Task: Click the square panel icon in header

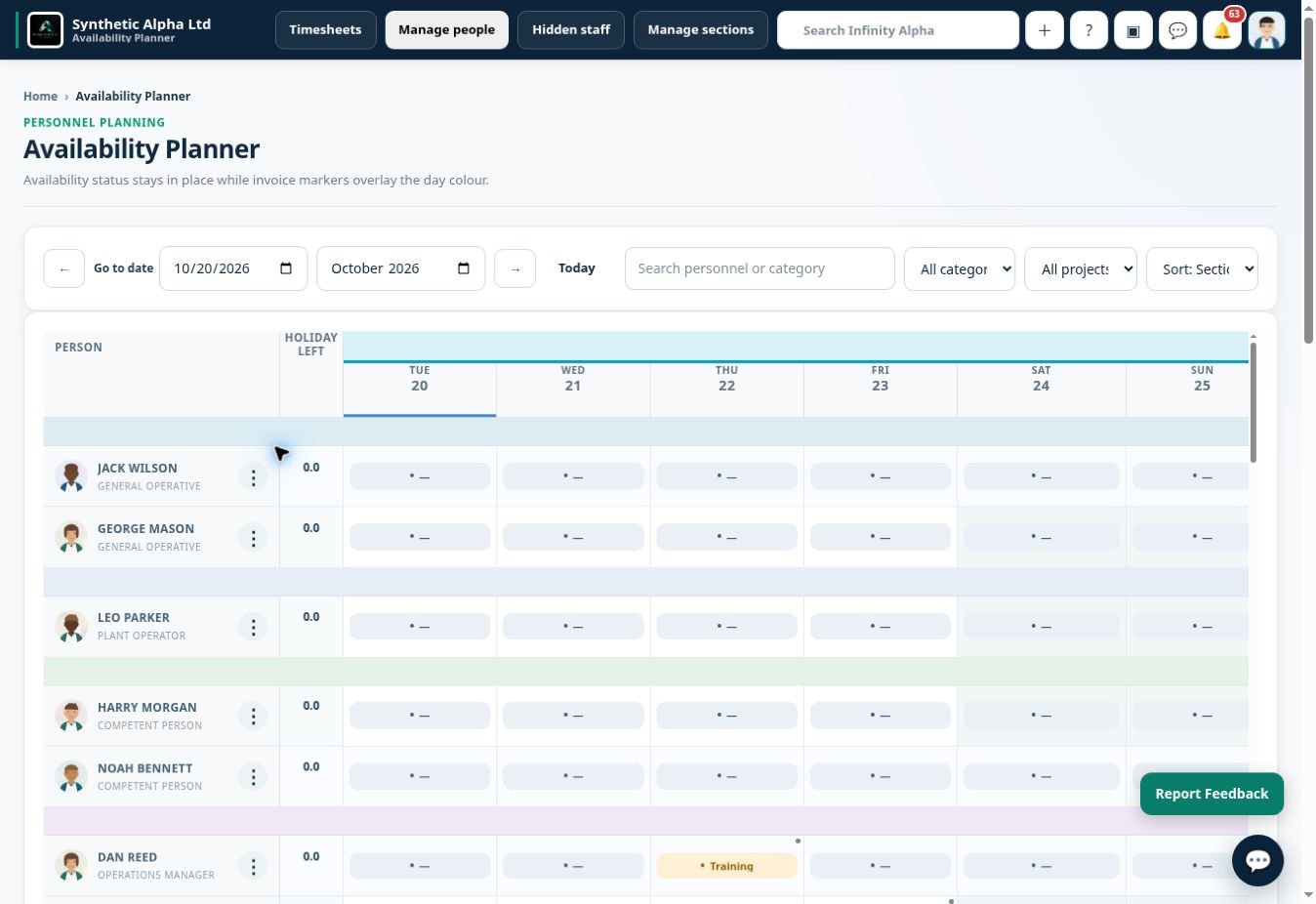Action: pos(1133,30)
